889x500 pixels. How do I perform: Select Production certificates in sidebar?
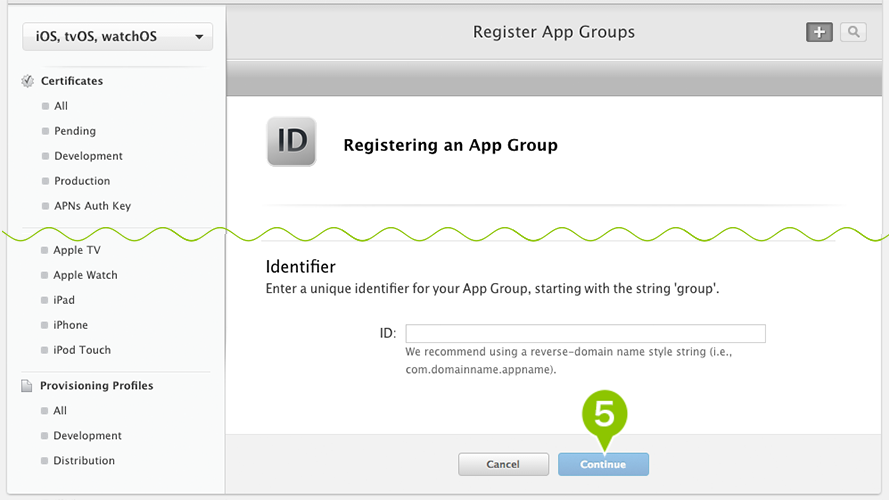pyautogui.click(x=82, y=181)
